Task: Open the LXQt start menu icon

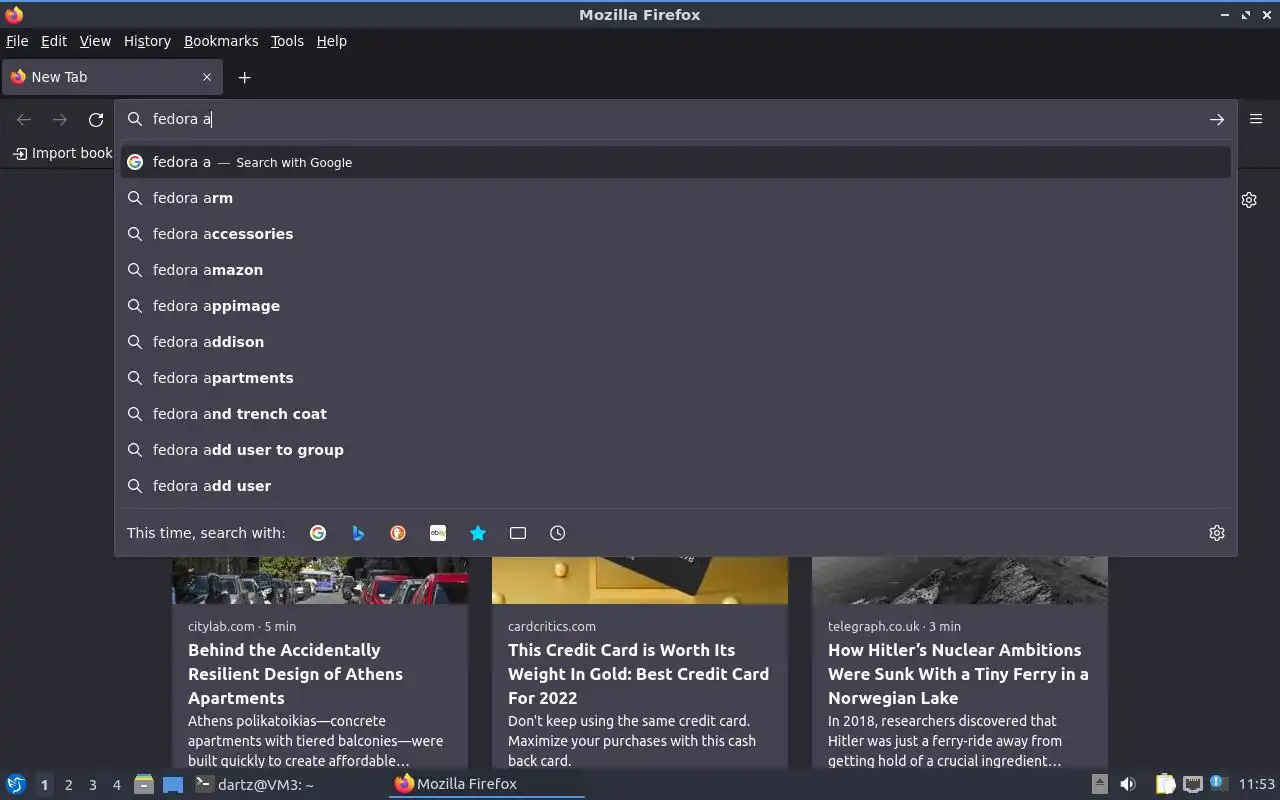Action: point(15,784)
